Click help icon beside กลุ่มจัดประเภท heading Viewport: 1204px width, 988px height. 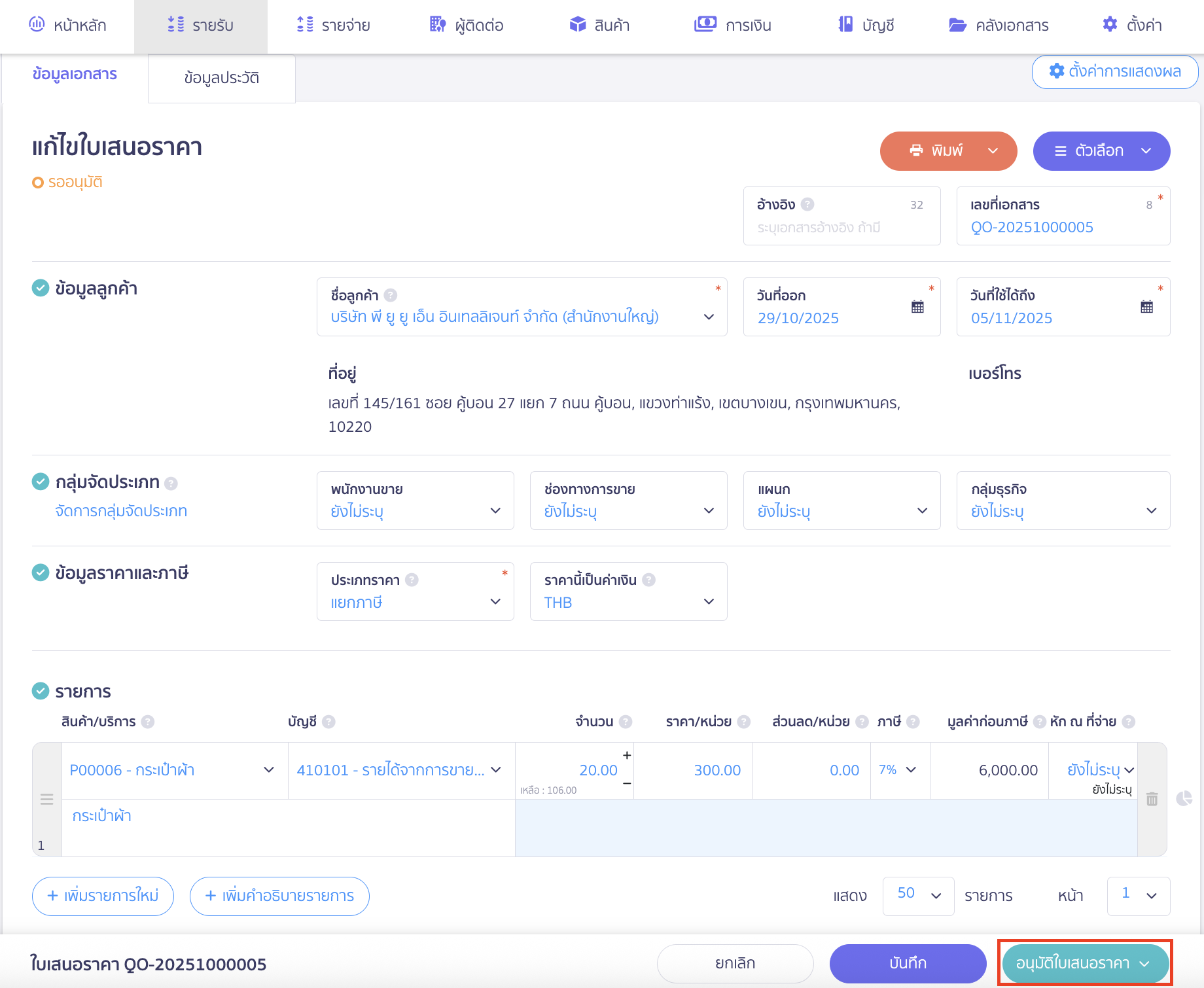tap(171, 484)
